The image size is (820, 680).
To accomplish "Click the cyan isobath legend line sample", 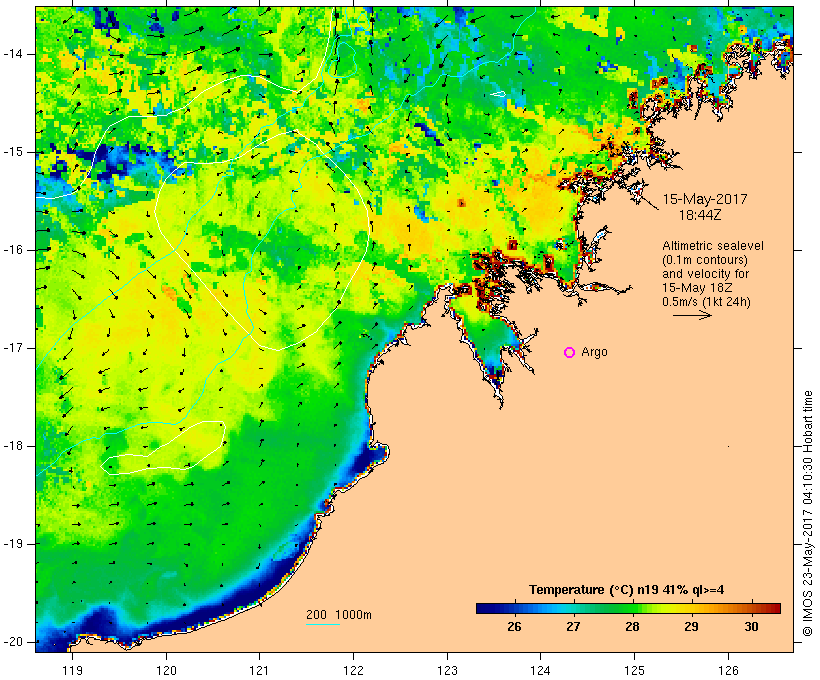I will coord(323,624).
